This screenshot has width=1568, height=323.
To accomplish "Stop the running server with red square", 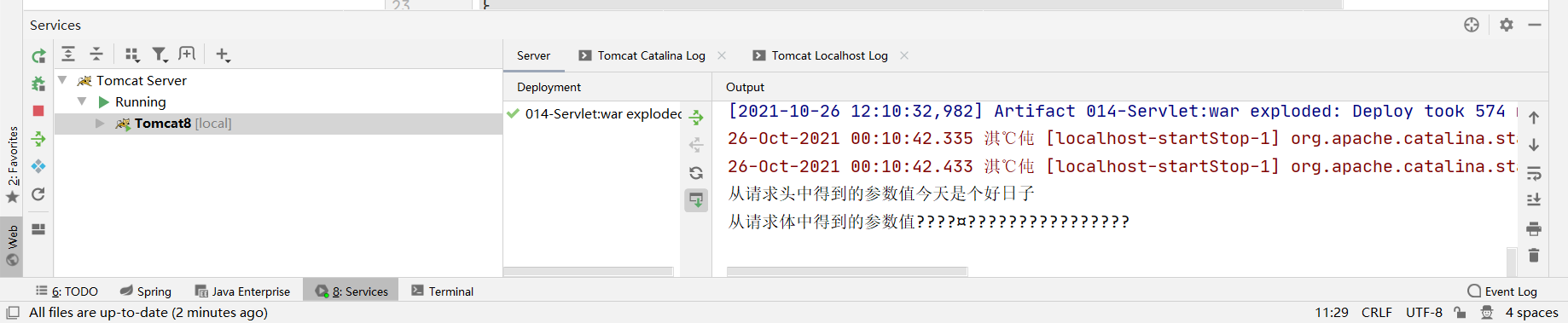I will coord(38,111).
